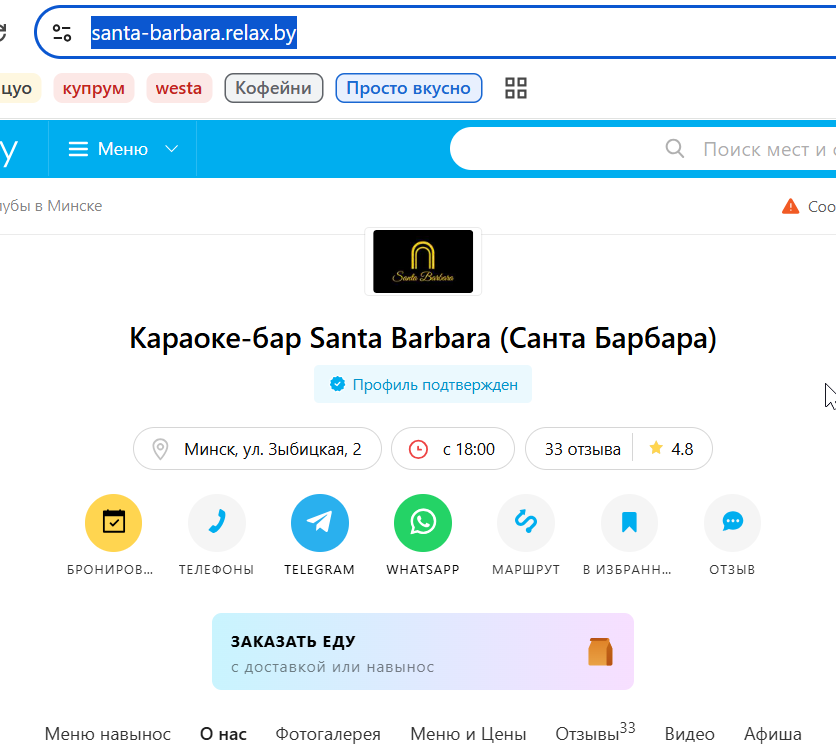Switch to the О нас tab
This screenshot has height=754, width=836.
(223, 734)
